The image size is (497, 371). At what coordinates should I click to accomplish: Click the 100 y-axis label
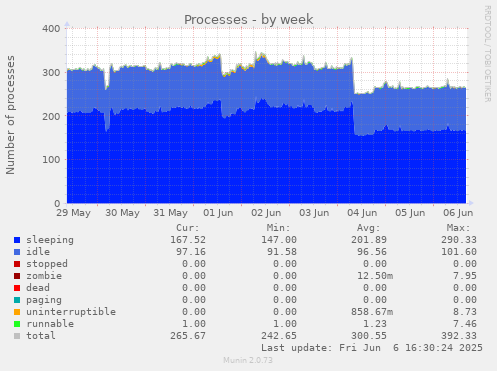click(x=51, y=160)
